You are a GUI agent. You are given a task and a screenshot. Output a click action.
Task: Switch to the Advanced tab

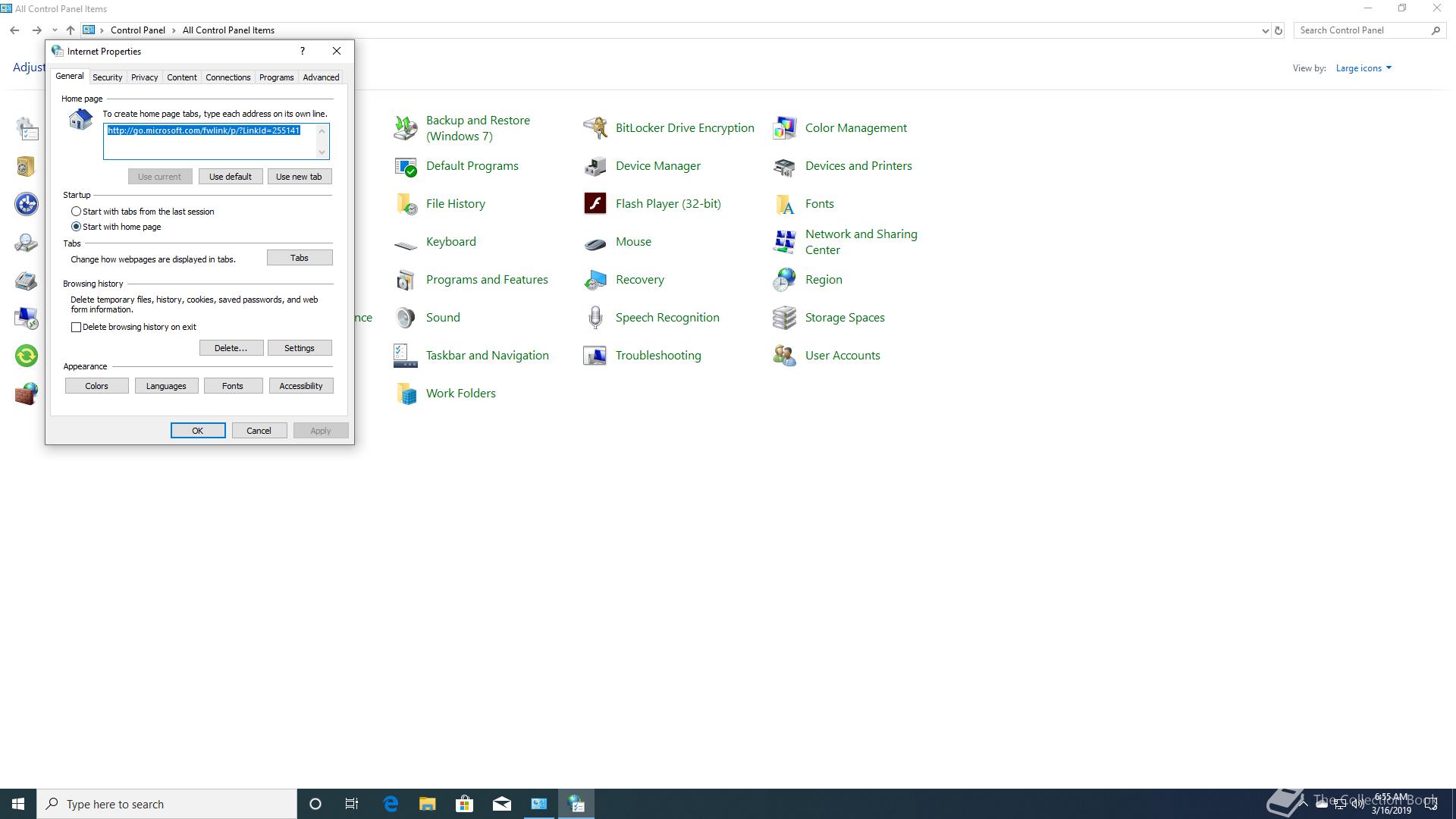[x=321, y=77]
